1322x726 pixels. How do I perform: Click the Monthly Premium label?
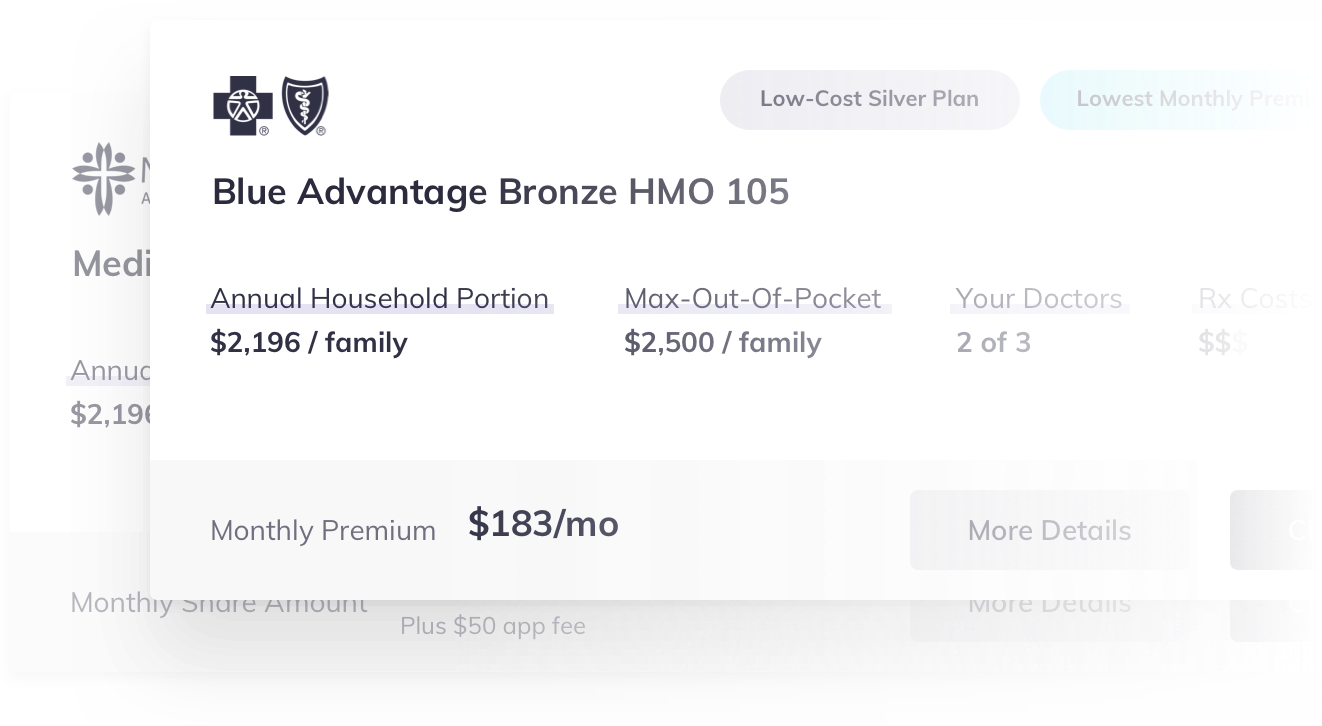[323, 530]
